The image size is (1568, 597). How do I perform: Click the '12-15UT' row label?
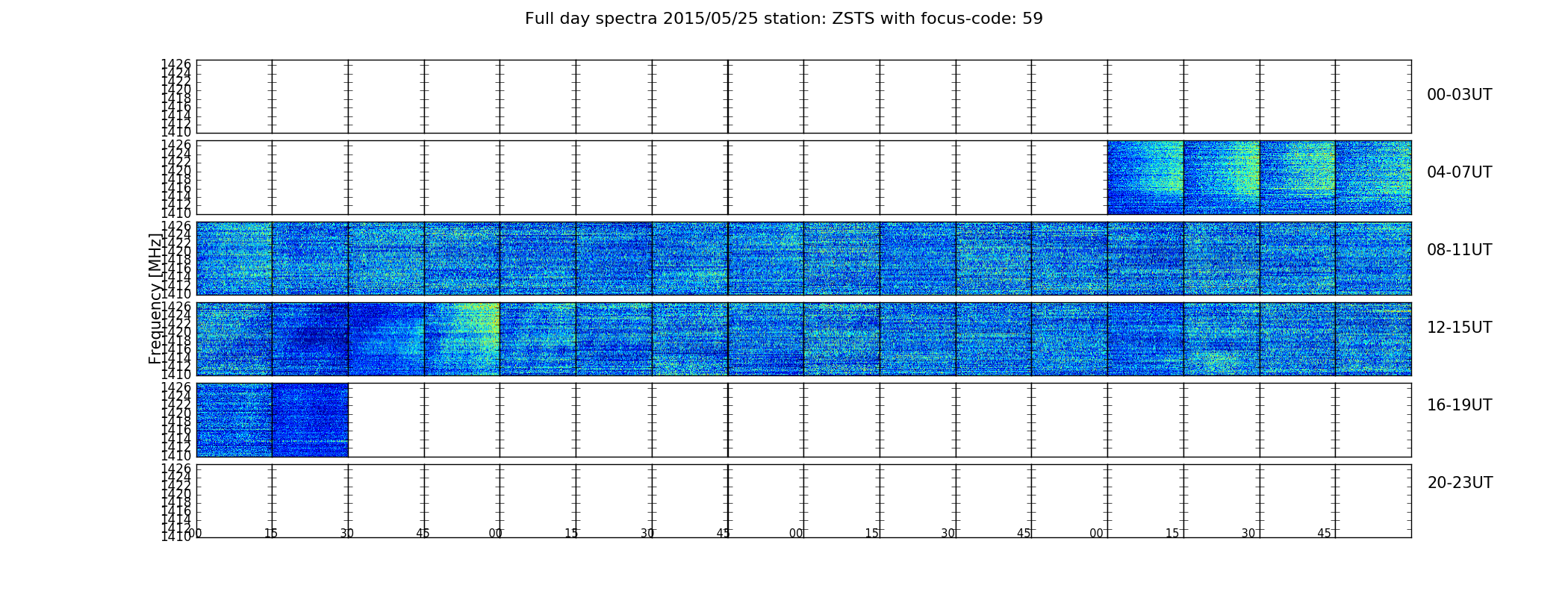[1459, 328]
